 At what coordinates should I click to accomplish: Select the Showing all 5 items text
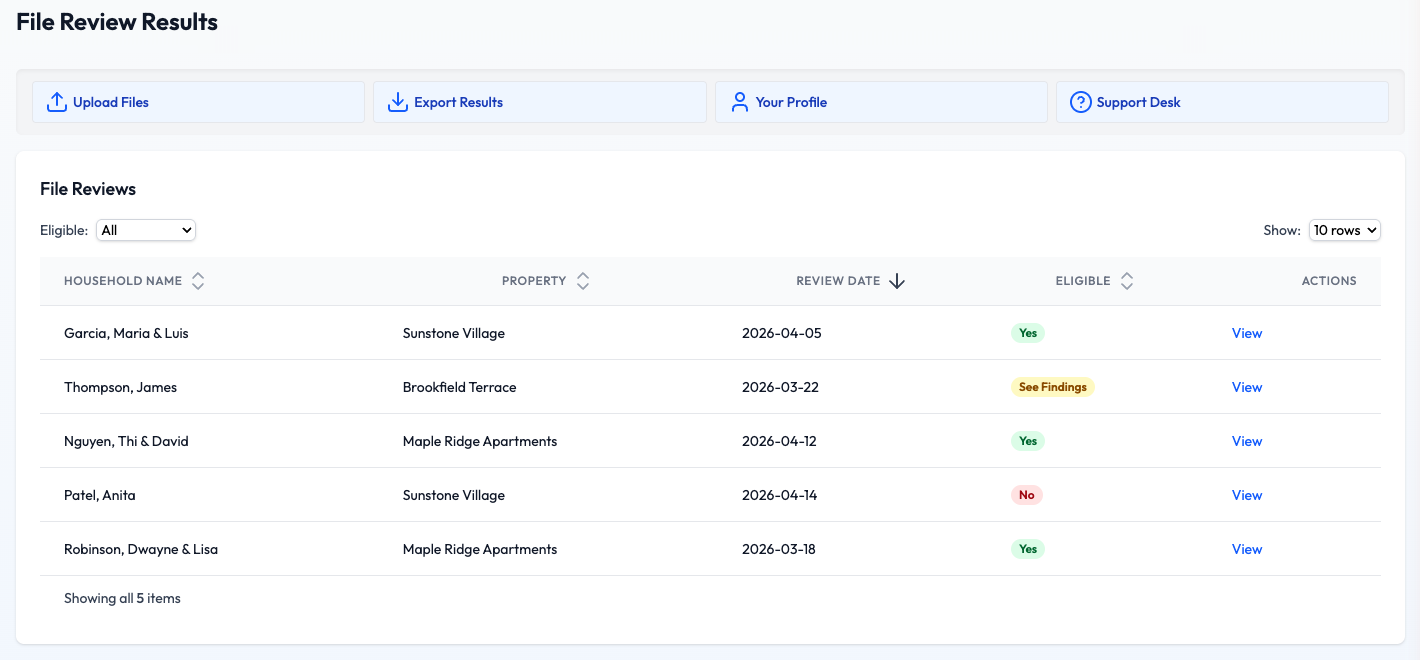[x=122, y=597]
